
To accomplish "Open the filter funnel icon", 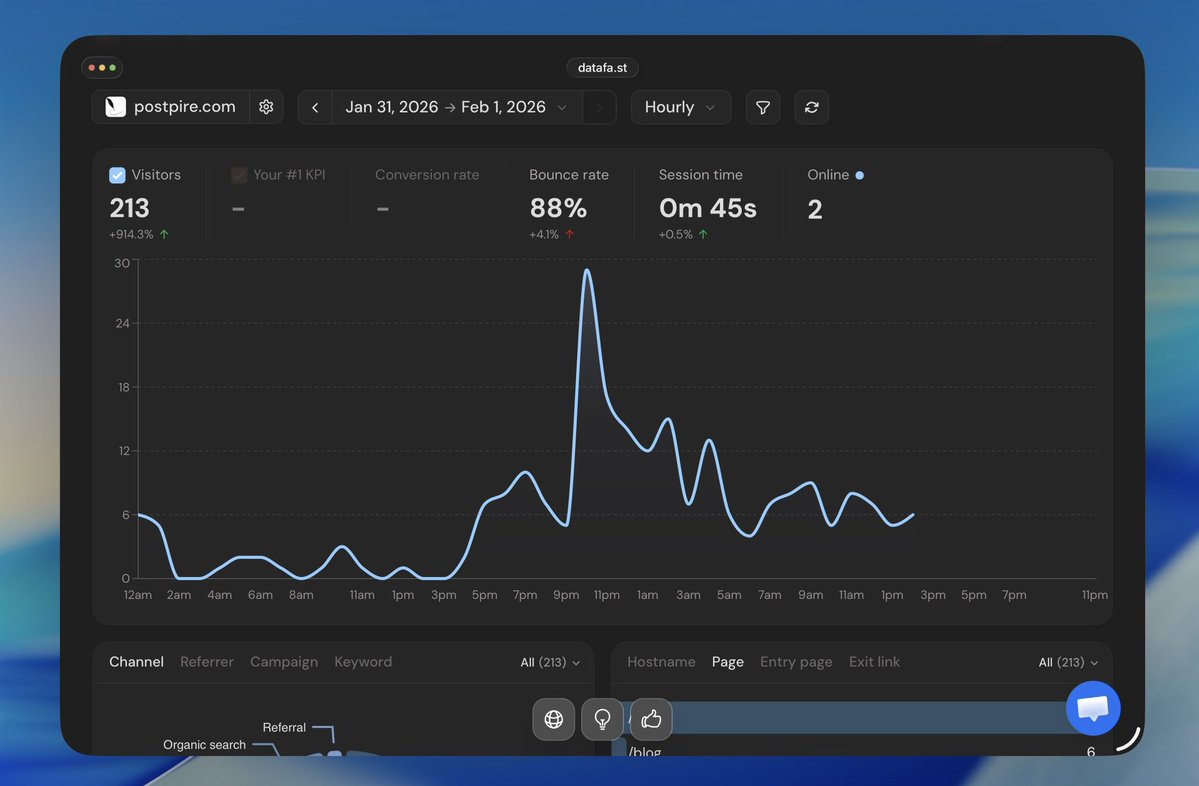I will [763, 107].
